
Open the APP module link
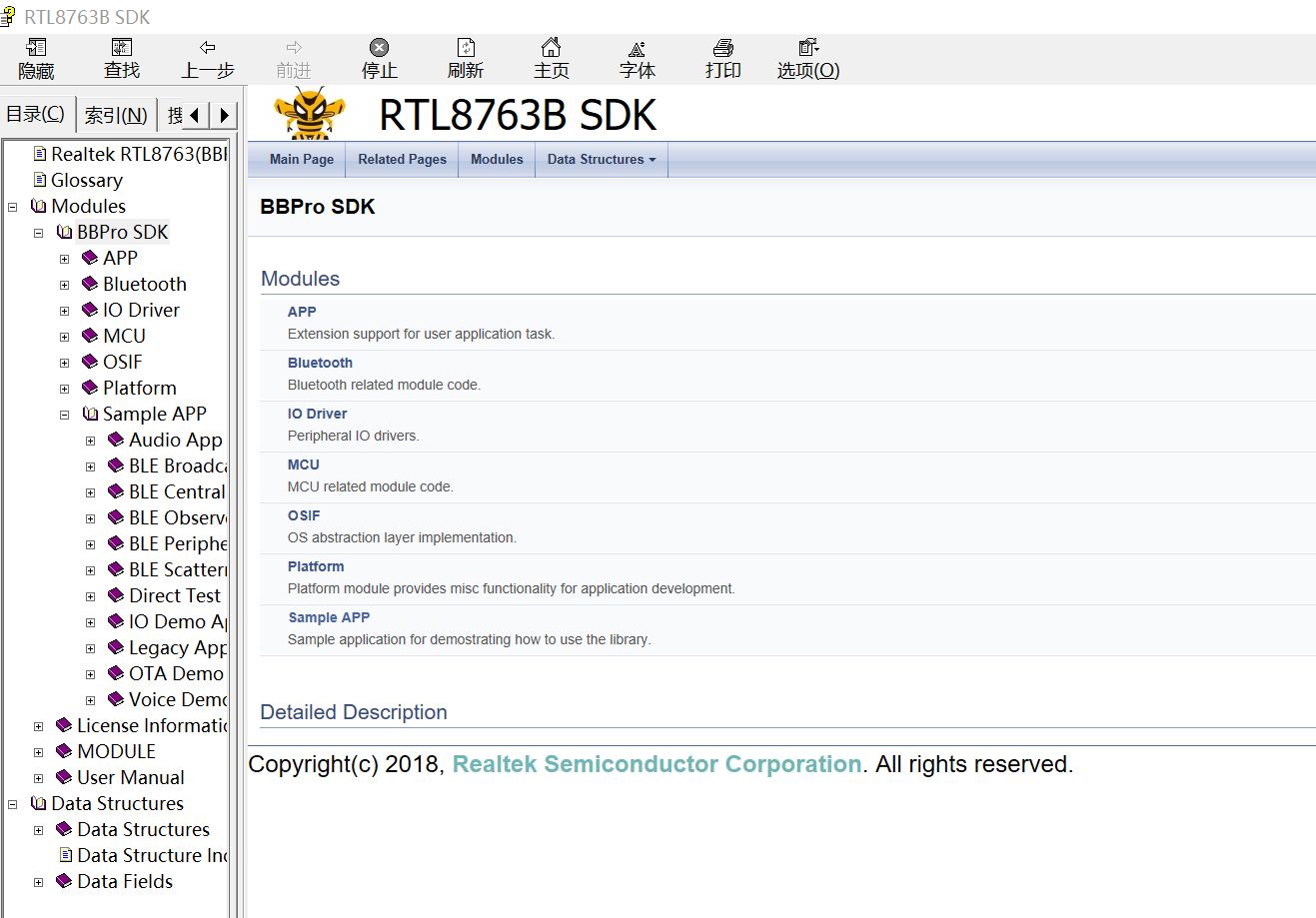(x=302, y=312)
